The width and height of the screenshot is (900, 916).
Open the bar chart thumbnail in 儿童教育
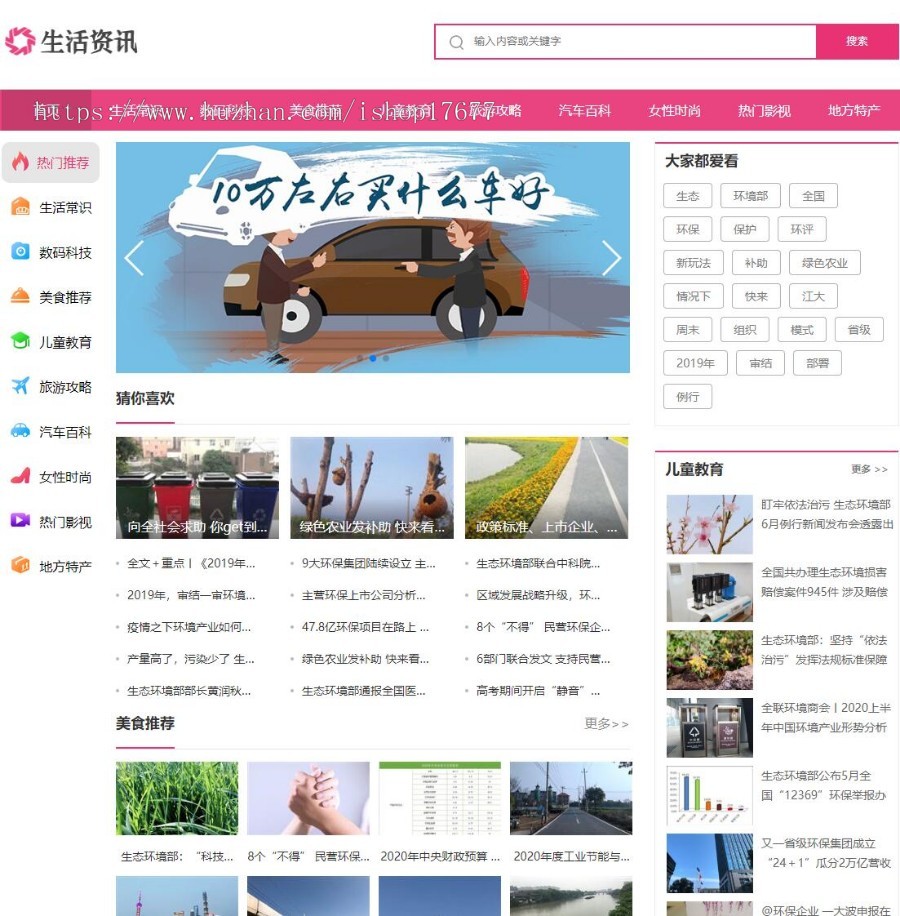(710, 795)
